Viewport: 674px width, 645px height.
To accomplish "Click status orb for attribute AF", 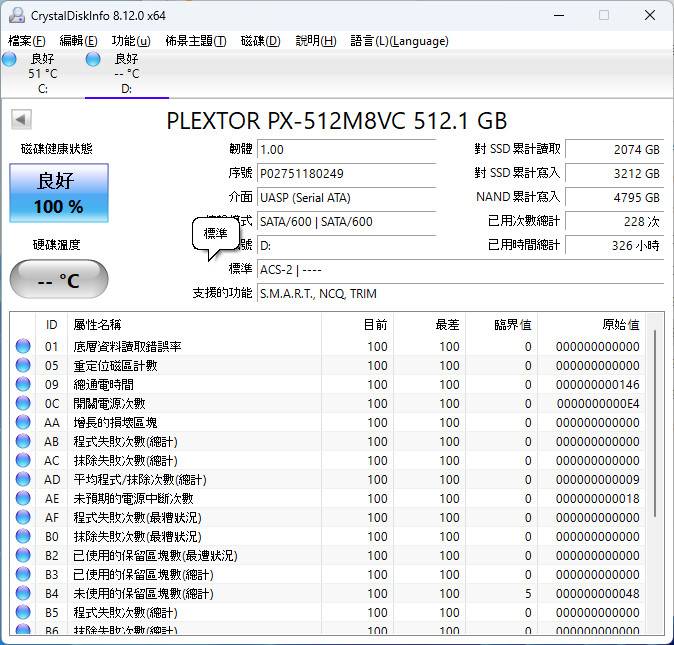I will pos(23,517).
